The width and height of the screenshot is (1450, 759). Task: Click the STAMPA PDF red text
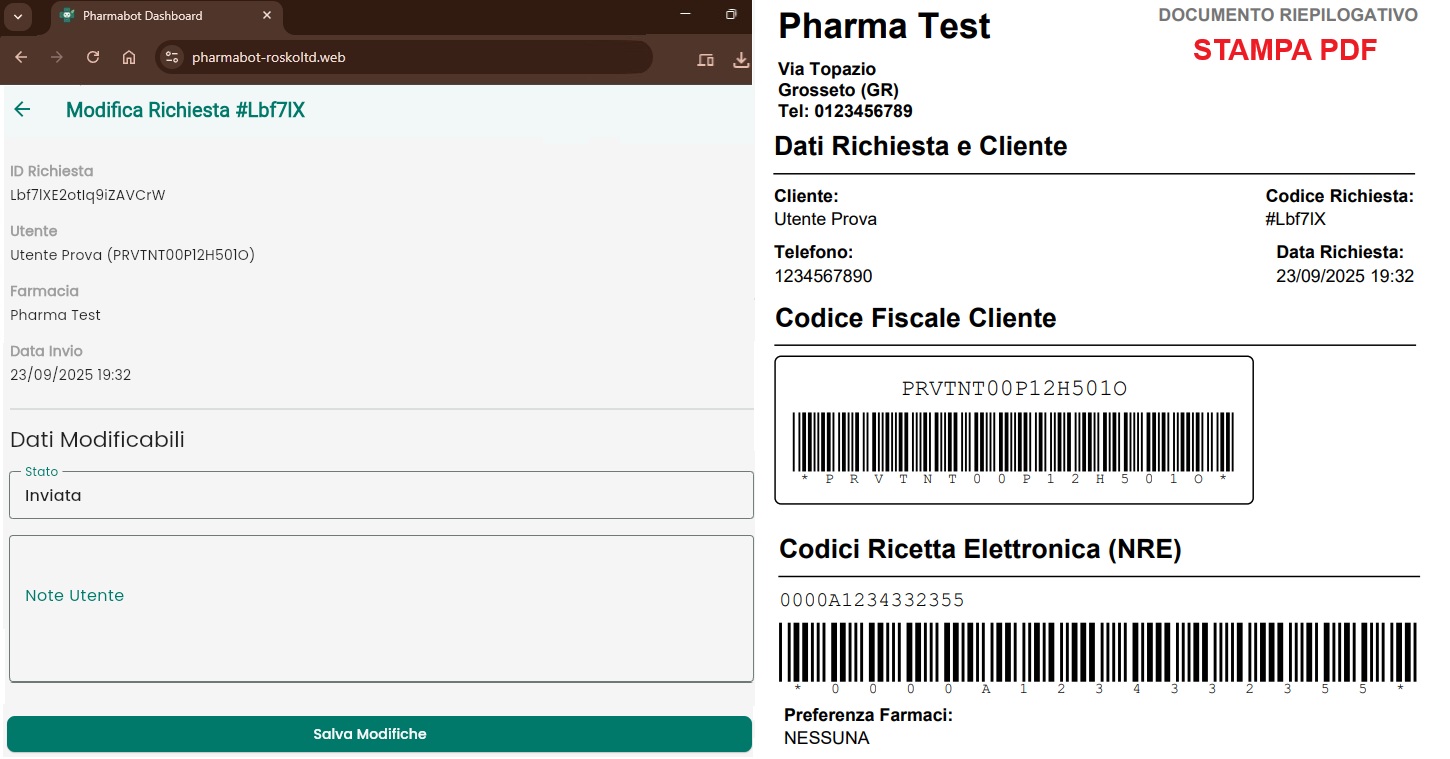1284,50
